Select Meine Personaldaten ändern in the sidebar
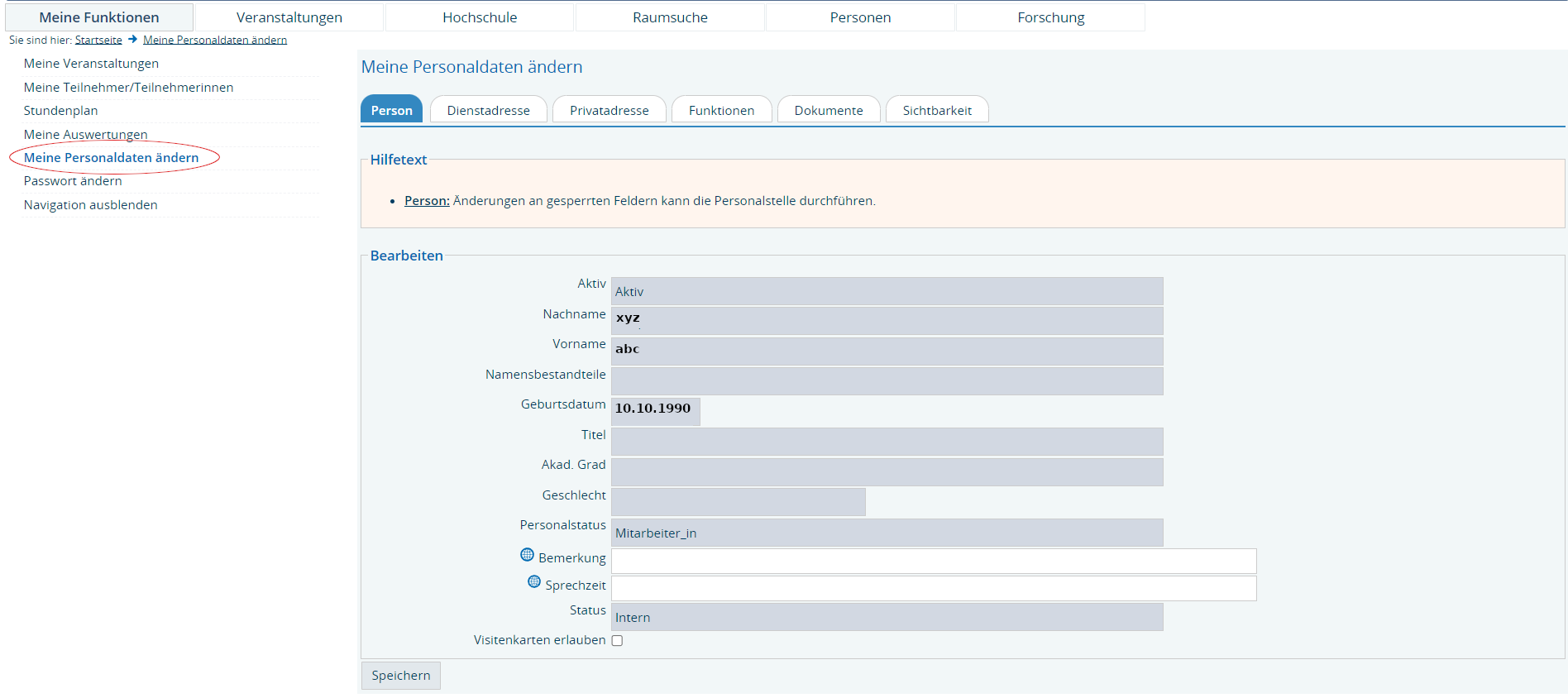 point(111,157)
